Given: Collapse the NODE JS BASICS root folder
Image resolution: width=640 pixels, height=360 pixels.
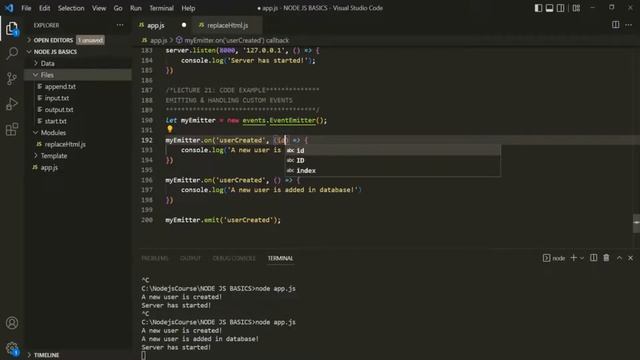Looking at the screenshot, I should 55,52.
